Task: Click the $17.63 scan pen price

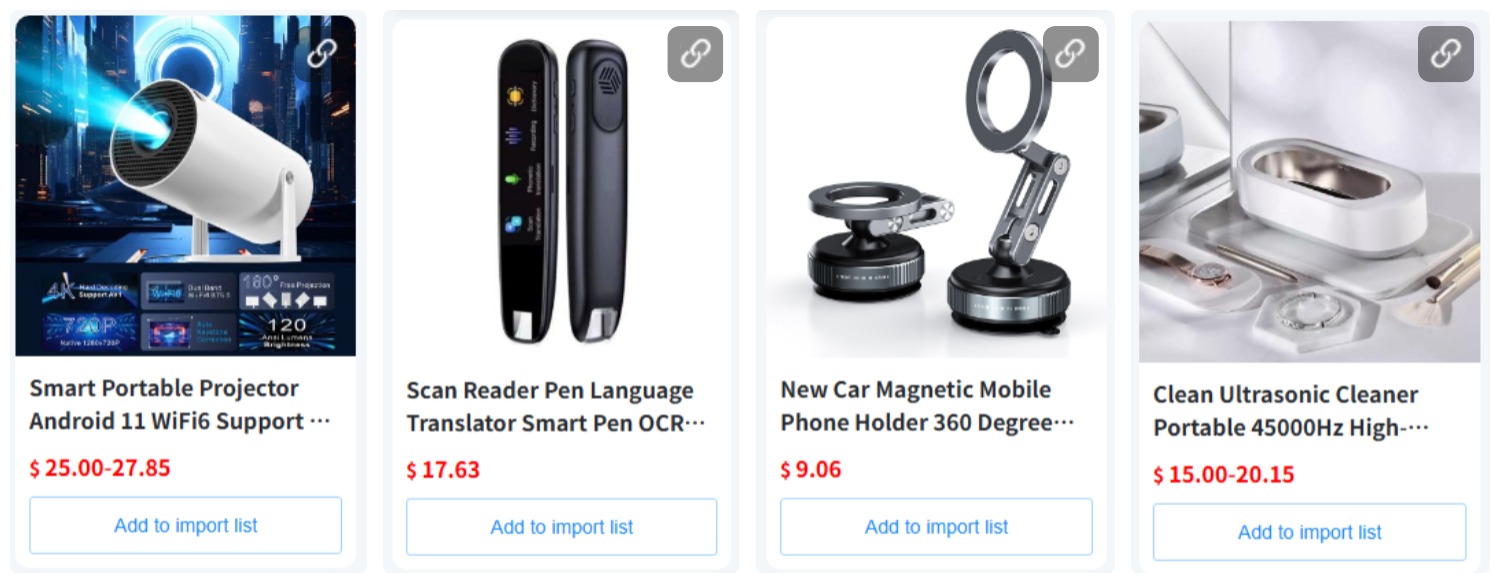Action: click(x=443, y=470)
